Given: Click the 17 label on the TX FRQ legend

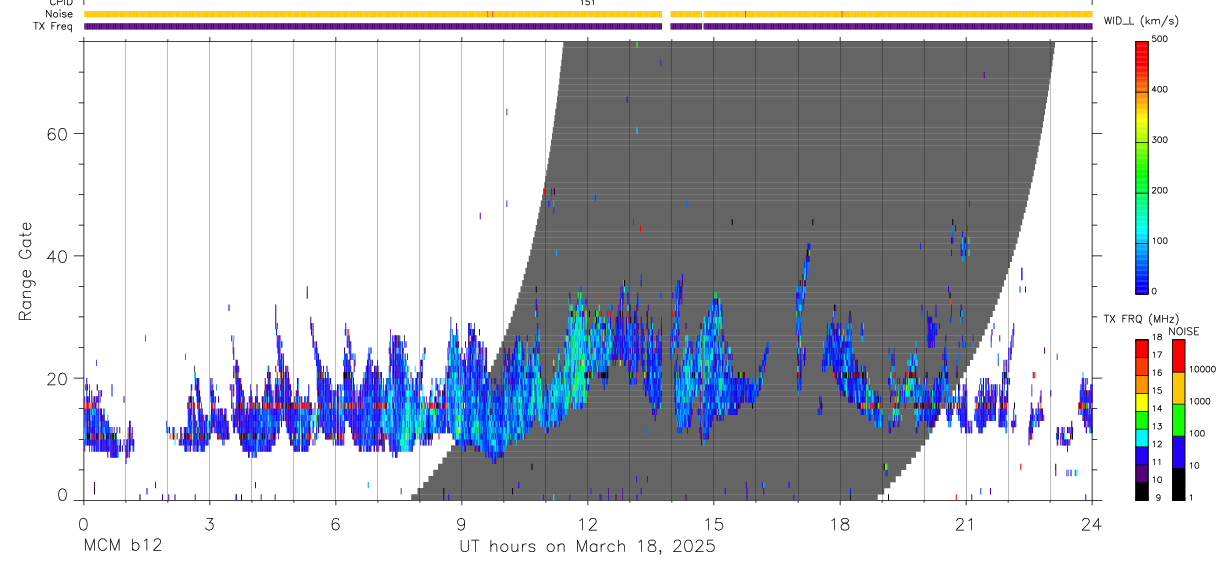Looking at the screenshot, I should (1158, 356).
